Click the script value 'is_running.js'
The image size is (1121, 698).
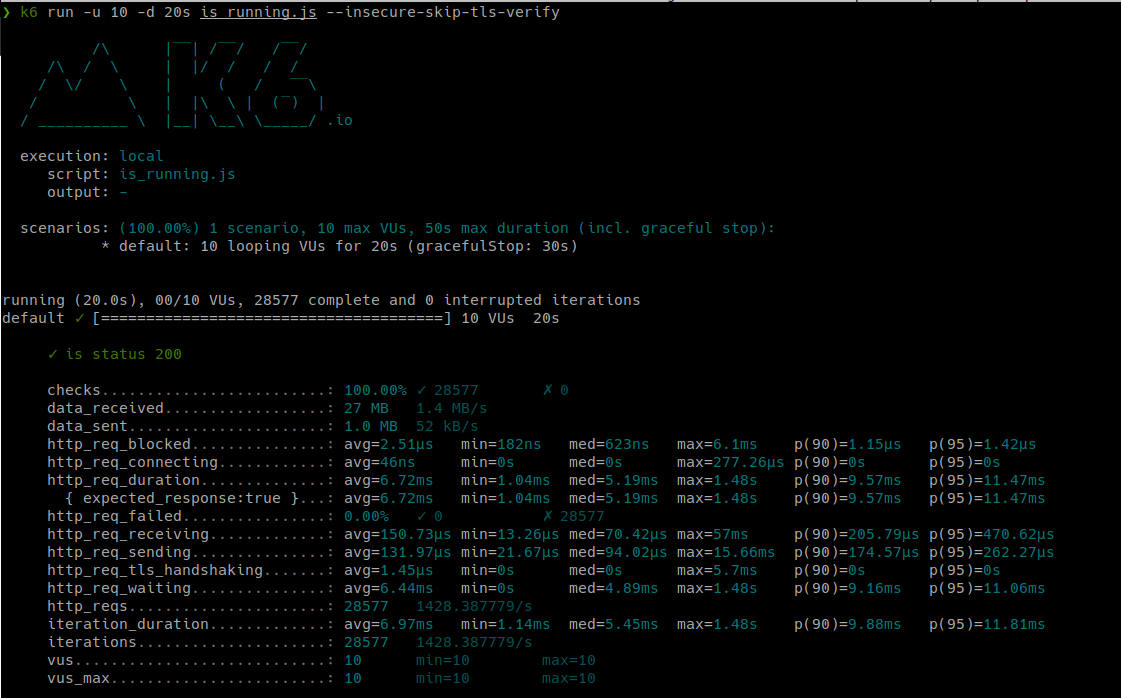coord(177,174)
